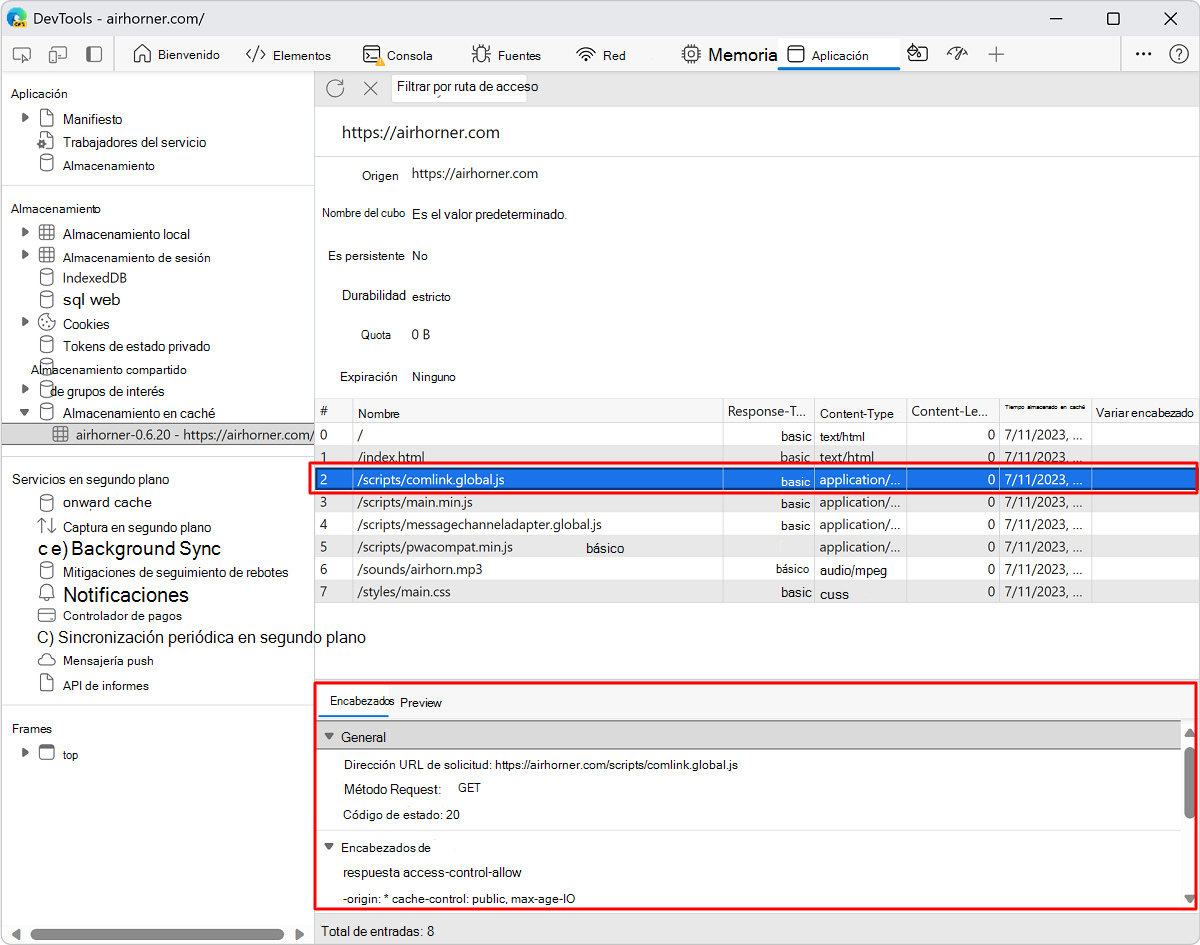Screen dimensions: 1200x945
Task: Open the Elementos tab
Action: click(x=288, y=55)
